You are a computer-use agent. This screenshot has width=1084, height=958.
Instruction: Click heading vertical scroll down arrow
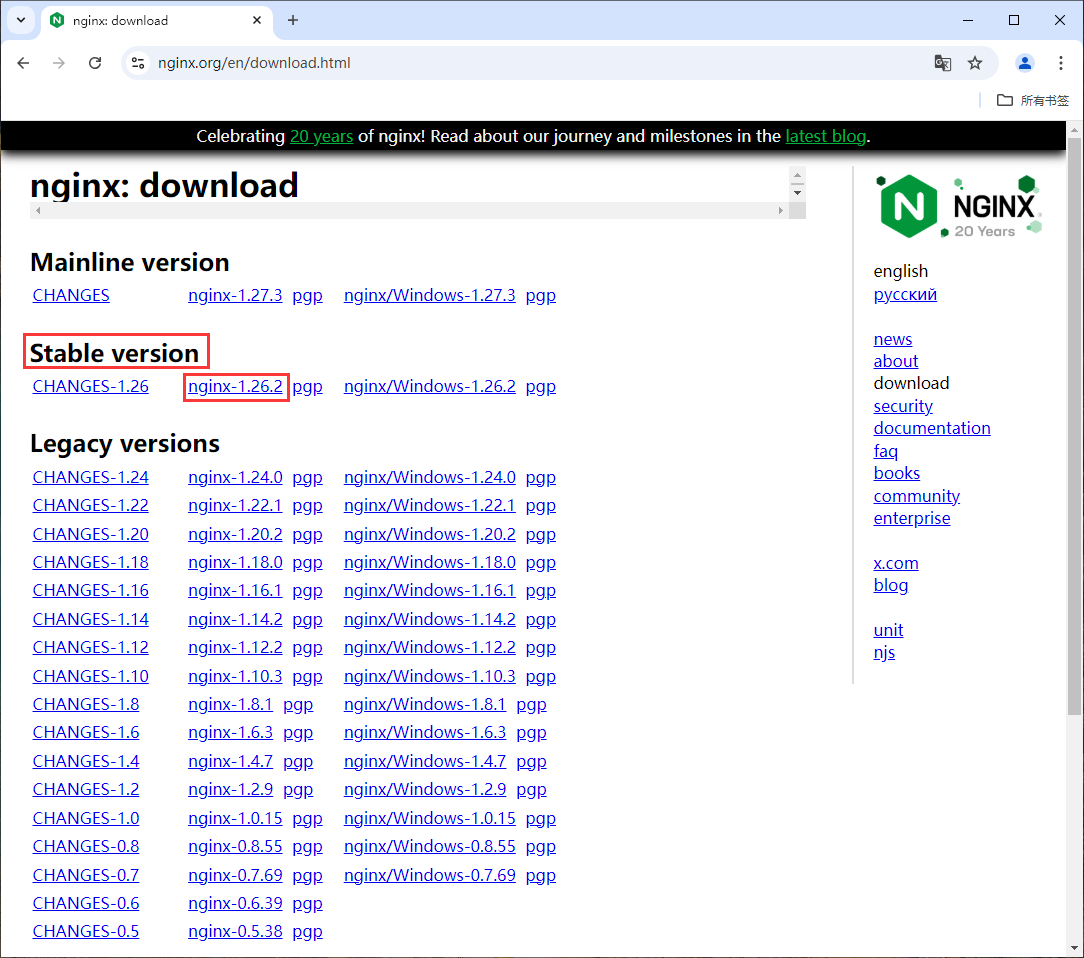tap(797, 193)
